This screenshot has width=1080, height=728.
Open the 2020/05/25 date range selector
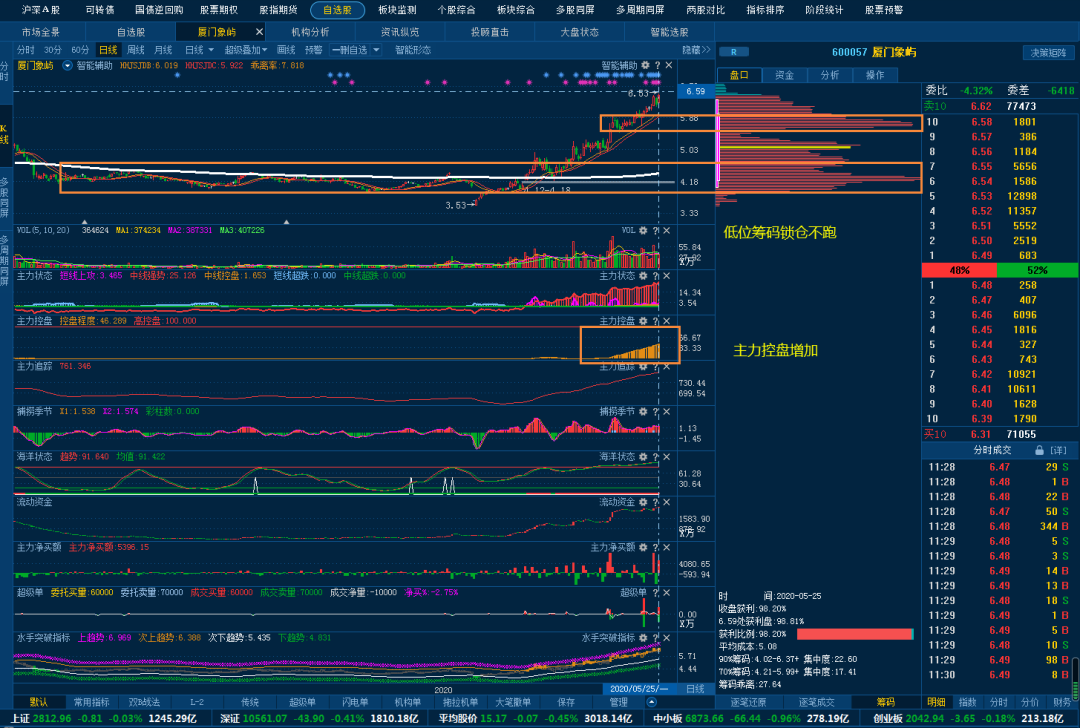(x=639, y=689)
